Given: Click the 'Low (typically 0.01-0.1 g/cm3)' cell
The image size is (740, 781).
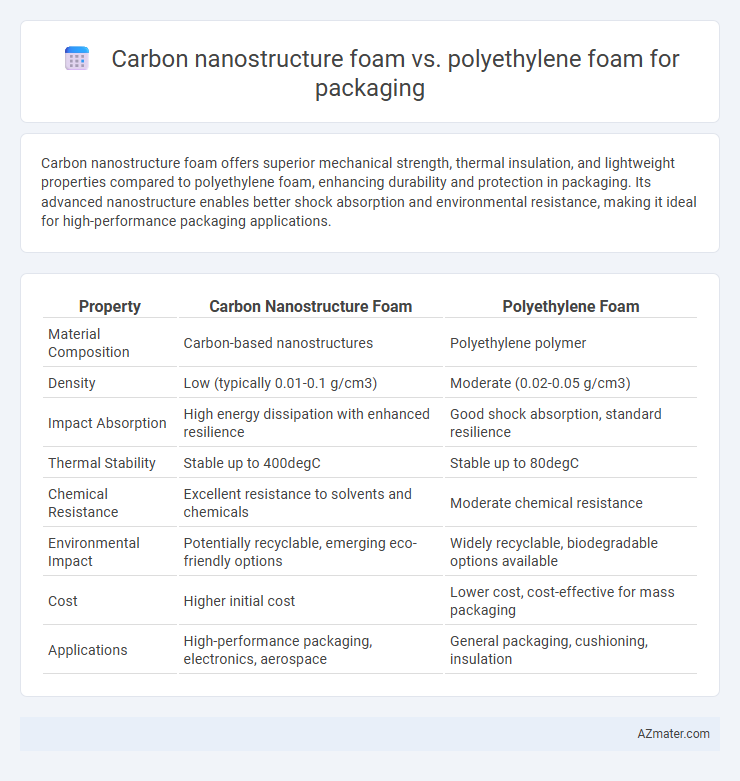Looking at the screenshot, I should pyautogui.click(x=310, y=383).
